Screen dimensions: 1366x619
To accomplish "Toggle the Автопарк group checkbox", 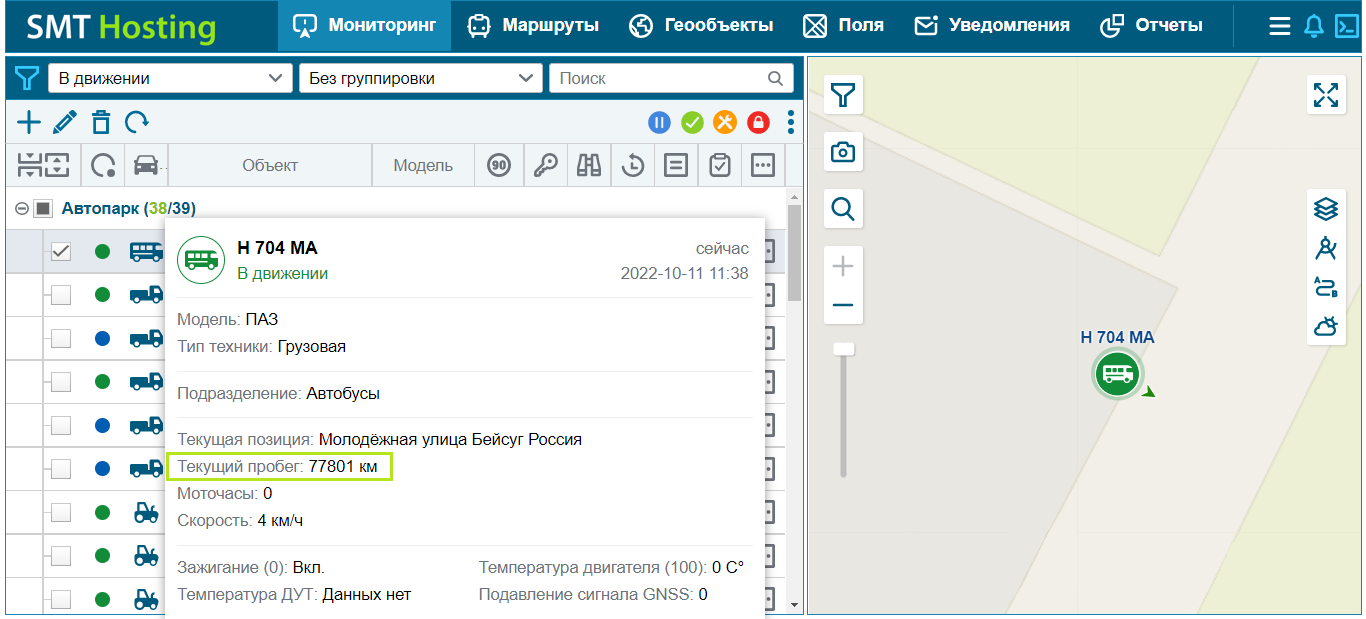I will coord(42,208).
